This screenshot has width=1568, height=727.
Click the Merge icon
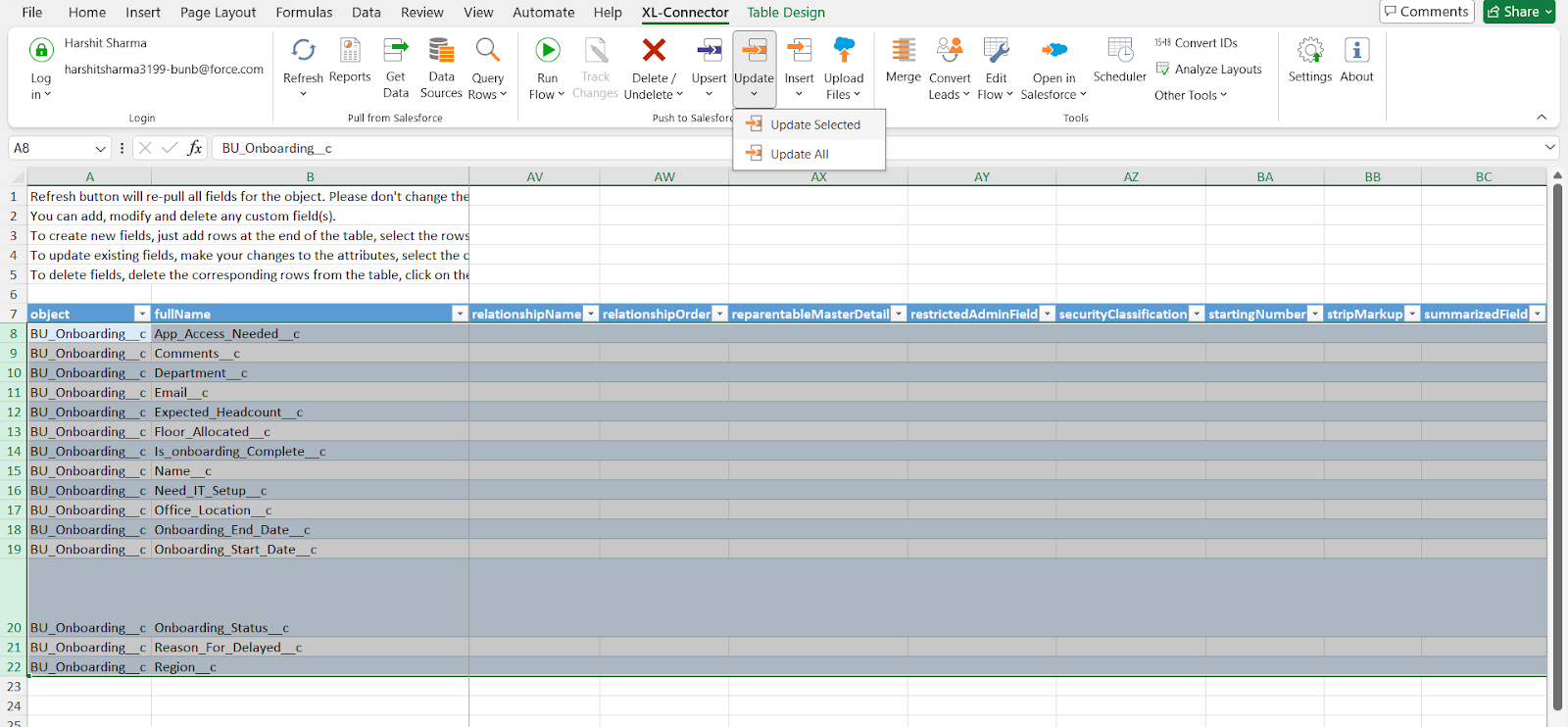903,50
